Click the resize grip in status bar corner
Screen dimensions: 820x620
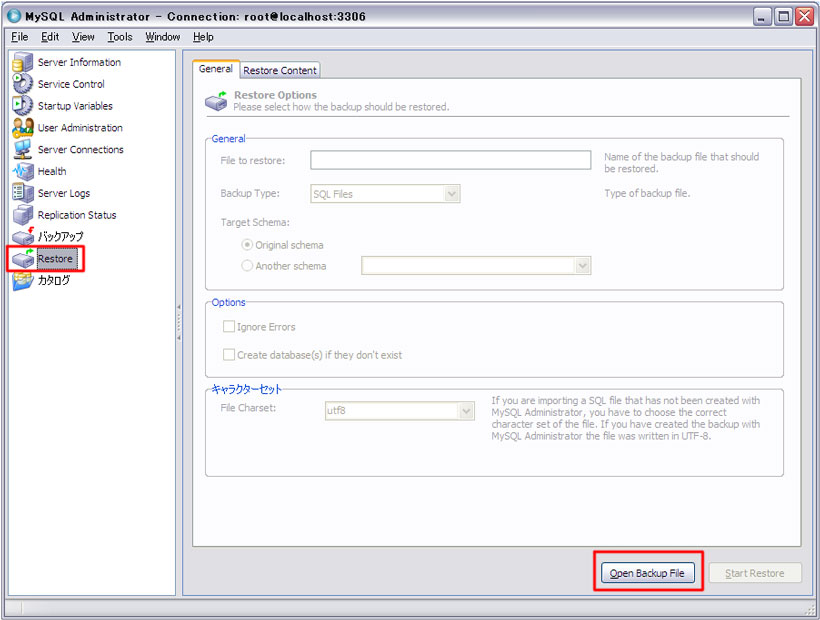[810, 610]
